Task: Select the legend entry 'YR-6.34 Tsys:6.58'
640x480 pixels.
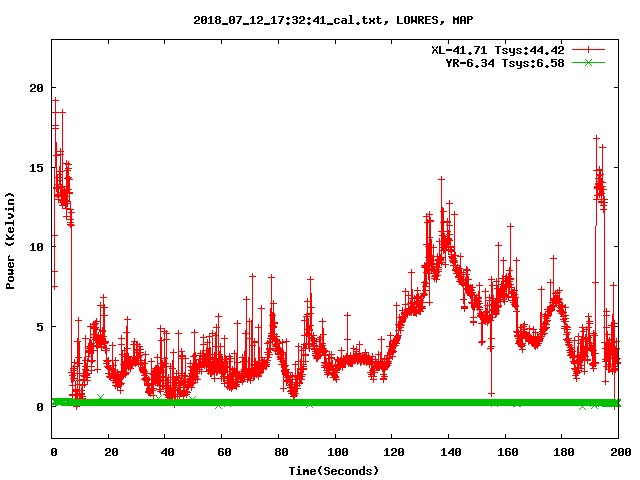Action: pyautogui.click(x=504, y=63)
